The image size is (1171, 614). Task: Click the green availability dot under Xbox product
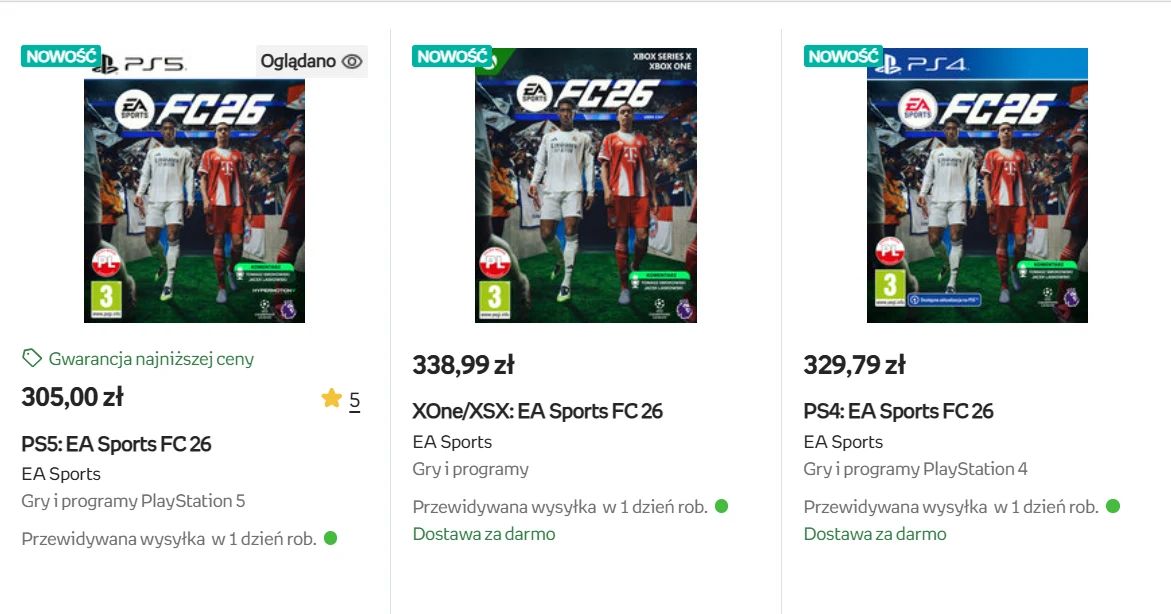pyautogui.click(x=721, y=506)
